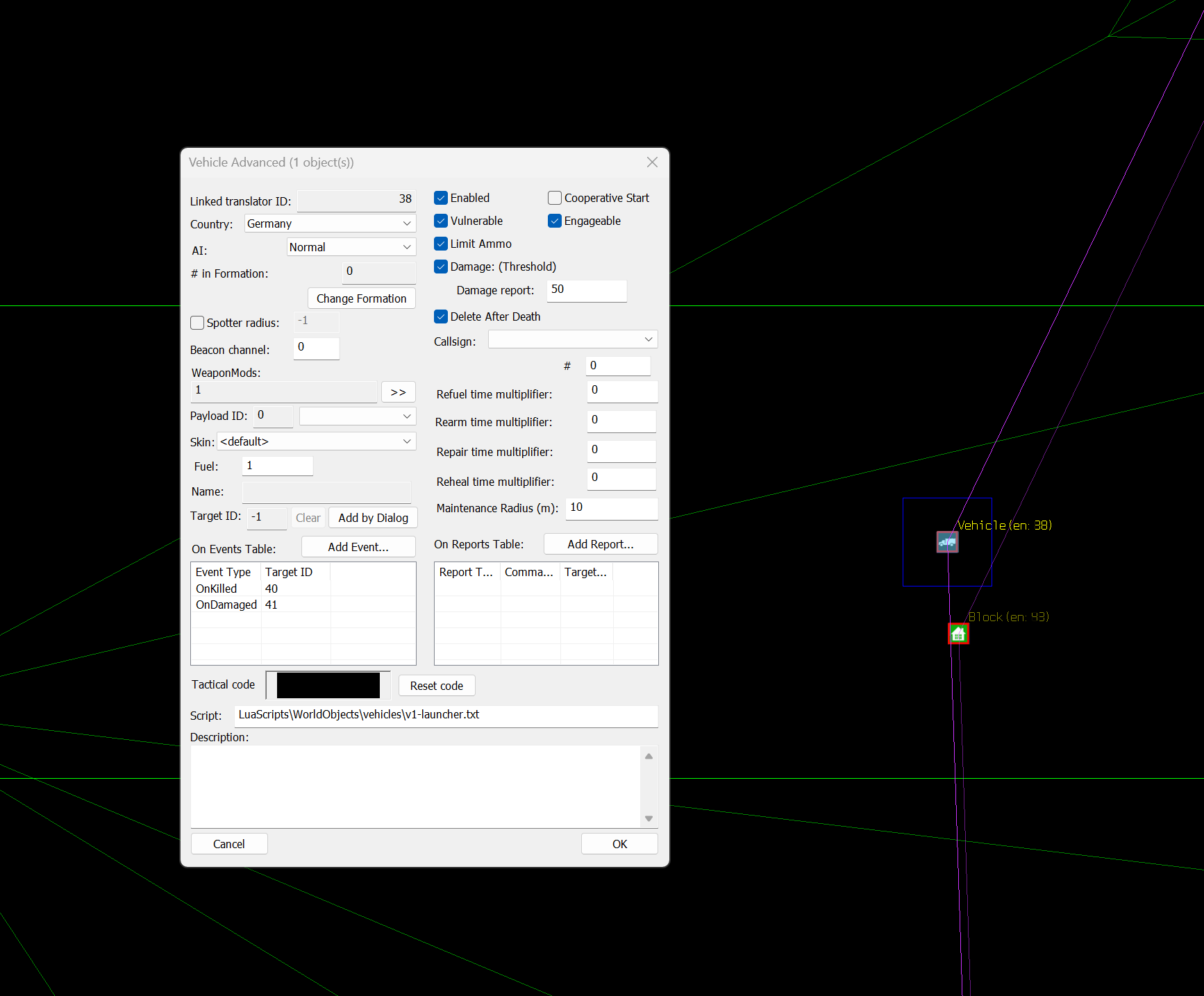The width and height of the screenshot is (1204, 996).
Task: Select the Block (en: 43) house icon
Action: click(958, 634)
